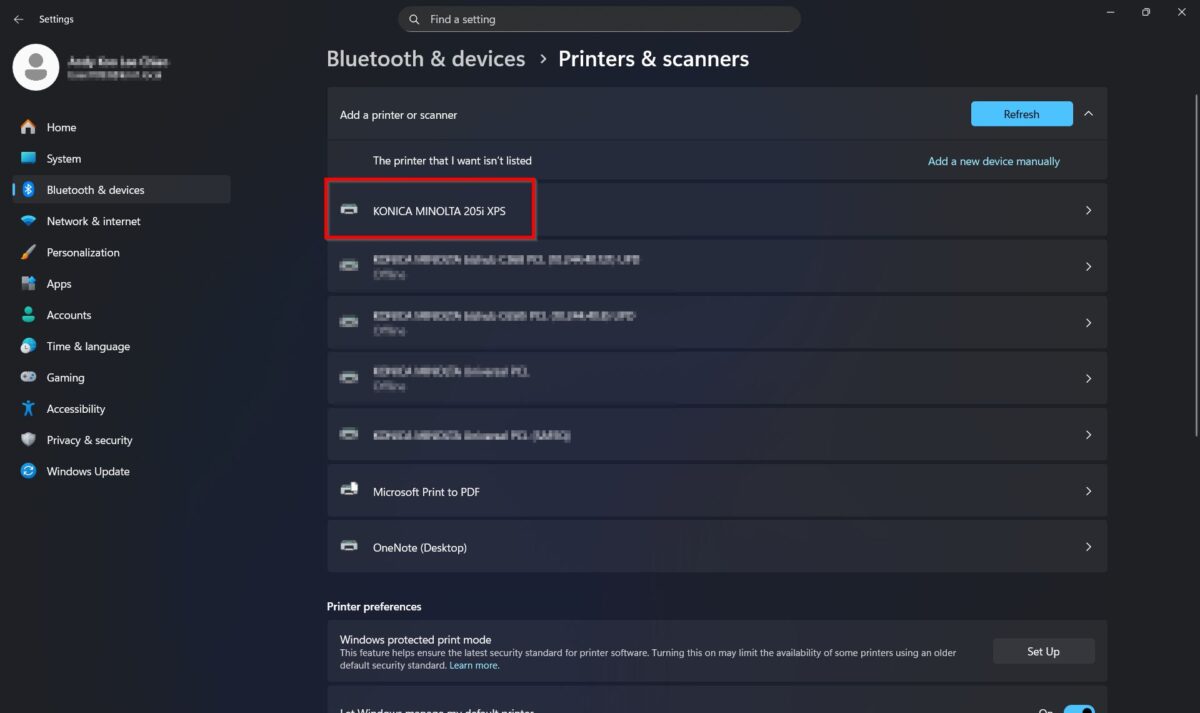The height and width of the screenshot is (713, 1200).
Task: Click the Find a setting search box
Action: pyautogui.click(x=600, y=19)
